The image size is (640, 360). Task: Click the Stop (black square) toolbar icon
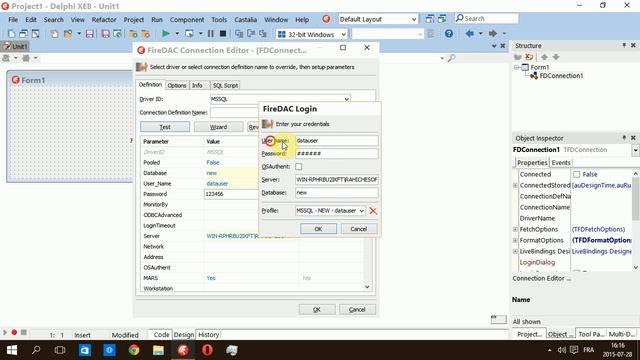[x=223, y=34]
